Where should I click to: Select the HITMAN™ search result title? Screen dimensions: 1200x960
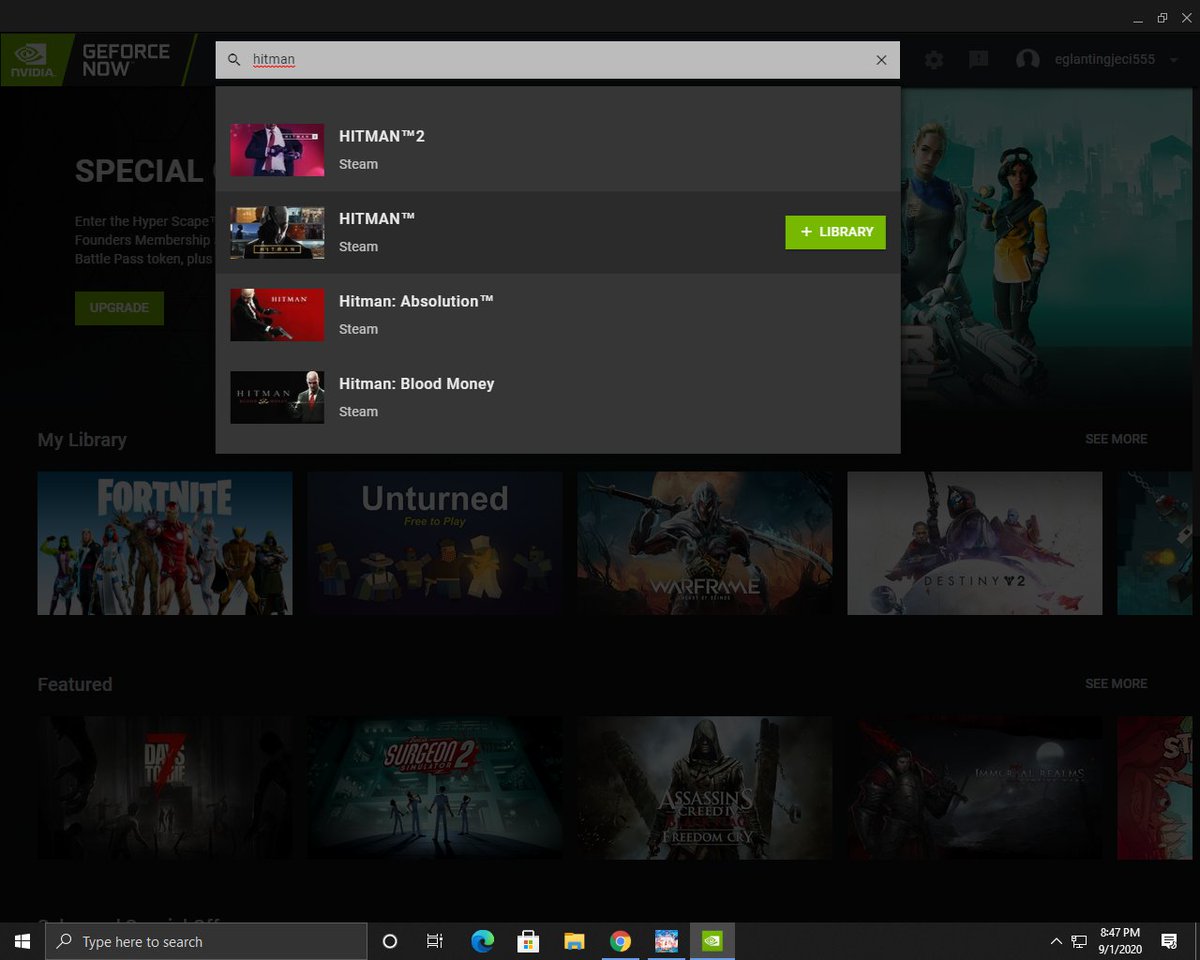(377, 219)
